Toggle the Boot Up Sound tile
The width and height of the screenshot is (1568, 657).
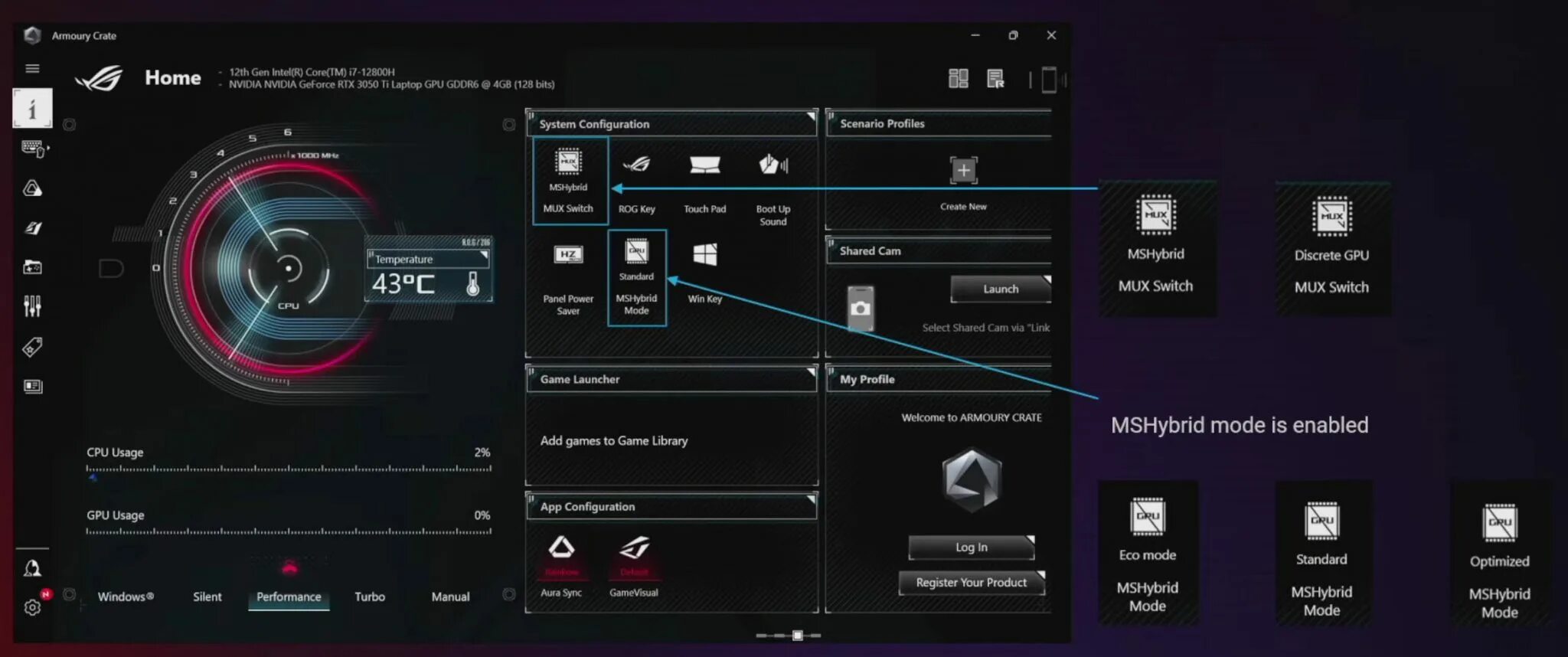coord(773,188)
